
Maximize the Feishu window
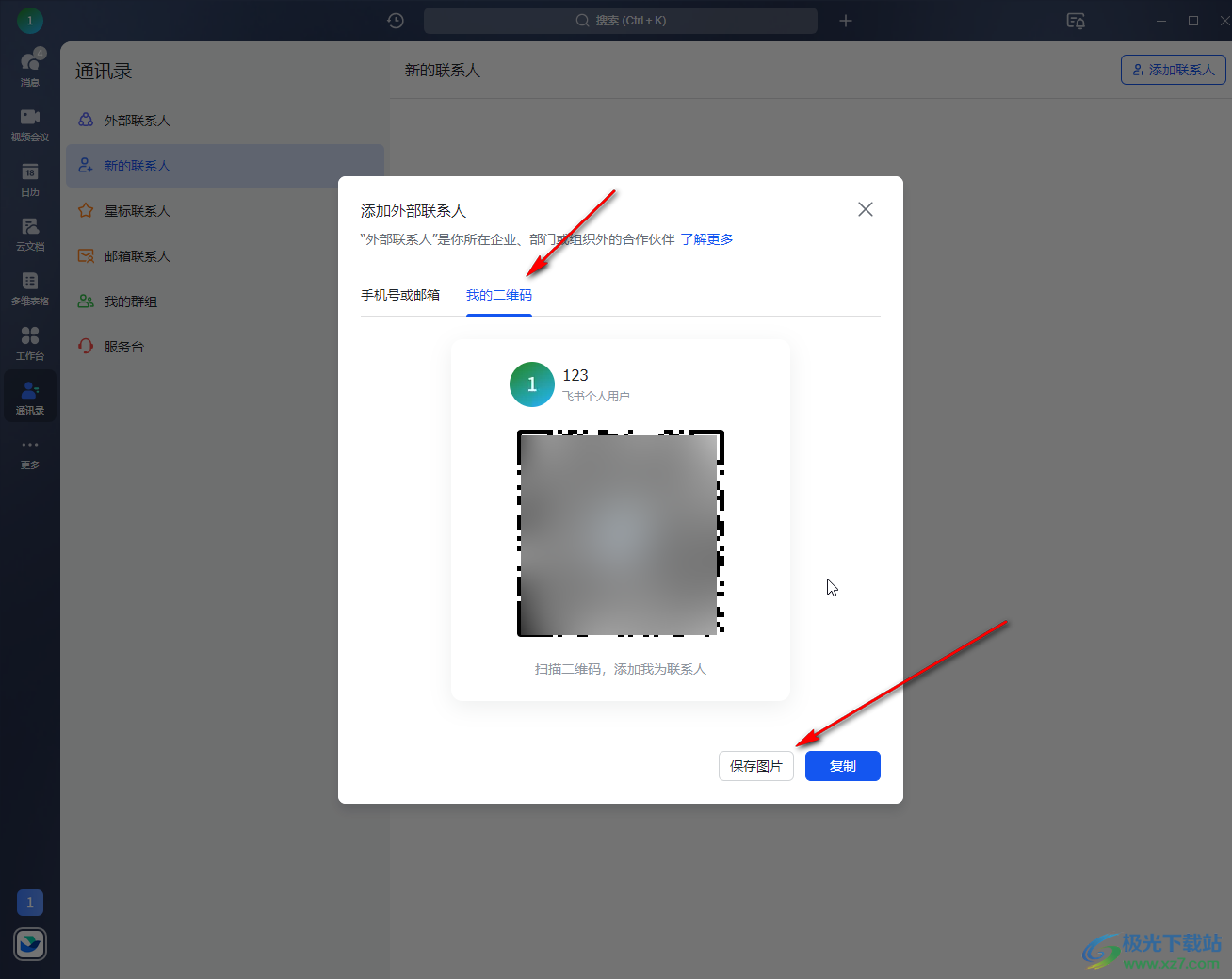(x=1193, y=21)
